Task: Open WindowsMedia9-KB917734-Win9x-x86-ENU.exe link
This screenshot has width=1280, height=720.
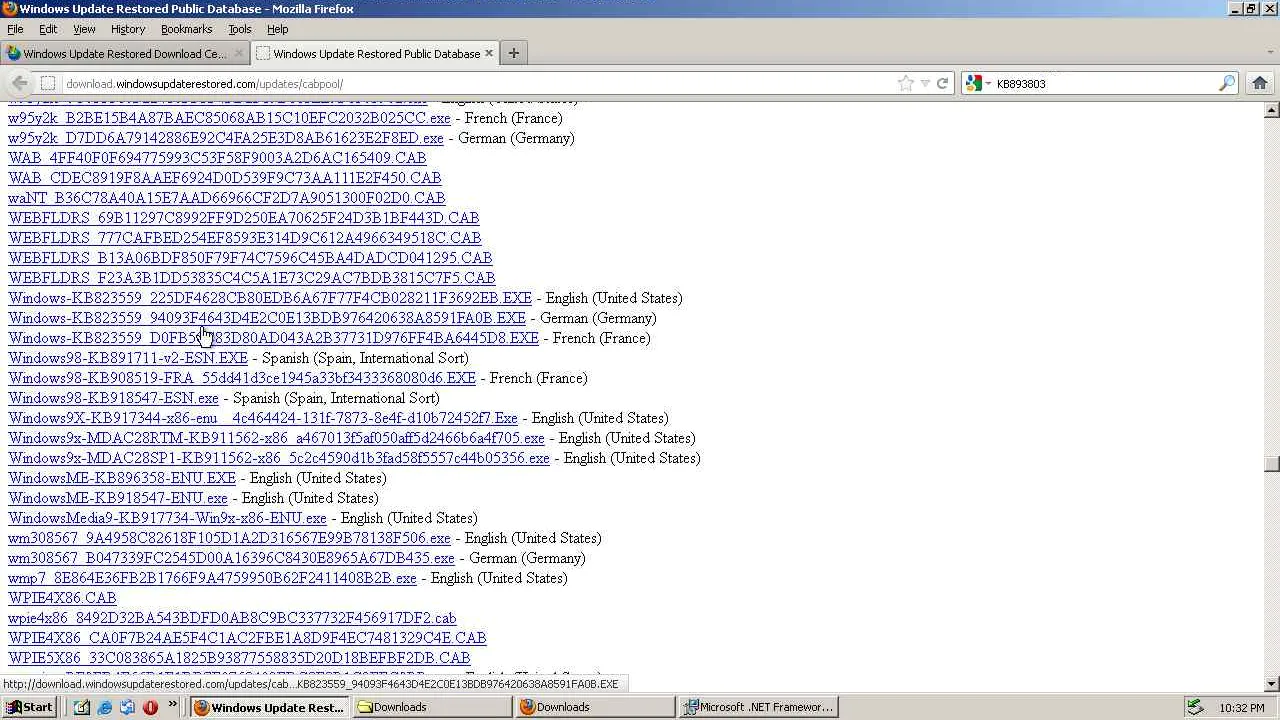Action: point(167,518)
